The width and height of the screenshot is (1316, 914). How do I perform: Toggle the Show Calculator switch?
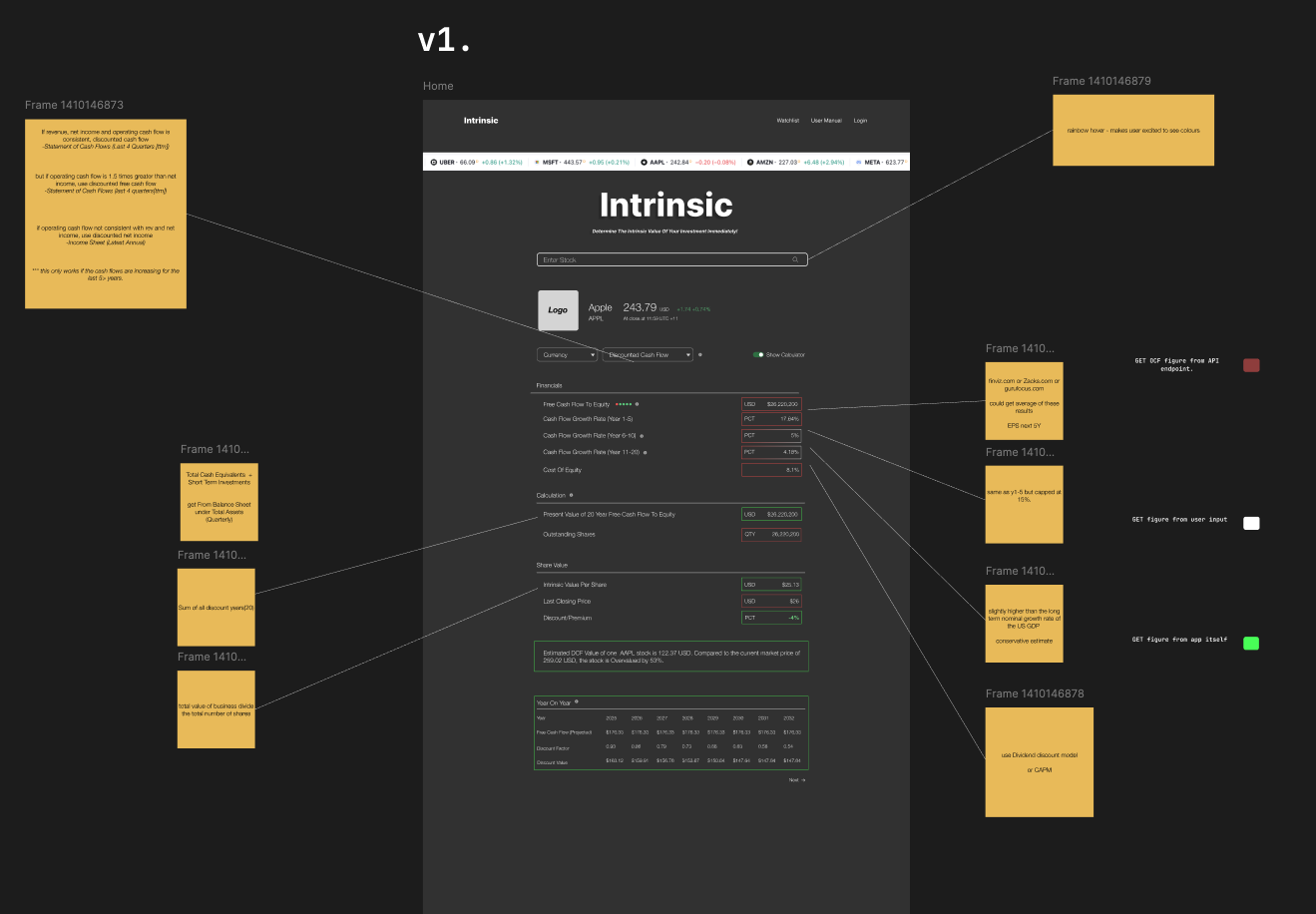[x=758, y=354]
